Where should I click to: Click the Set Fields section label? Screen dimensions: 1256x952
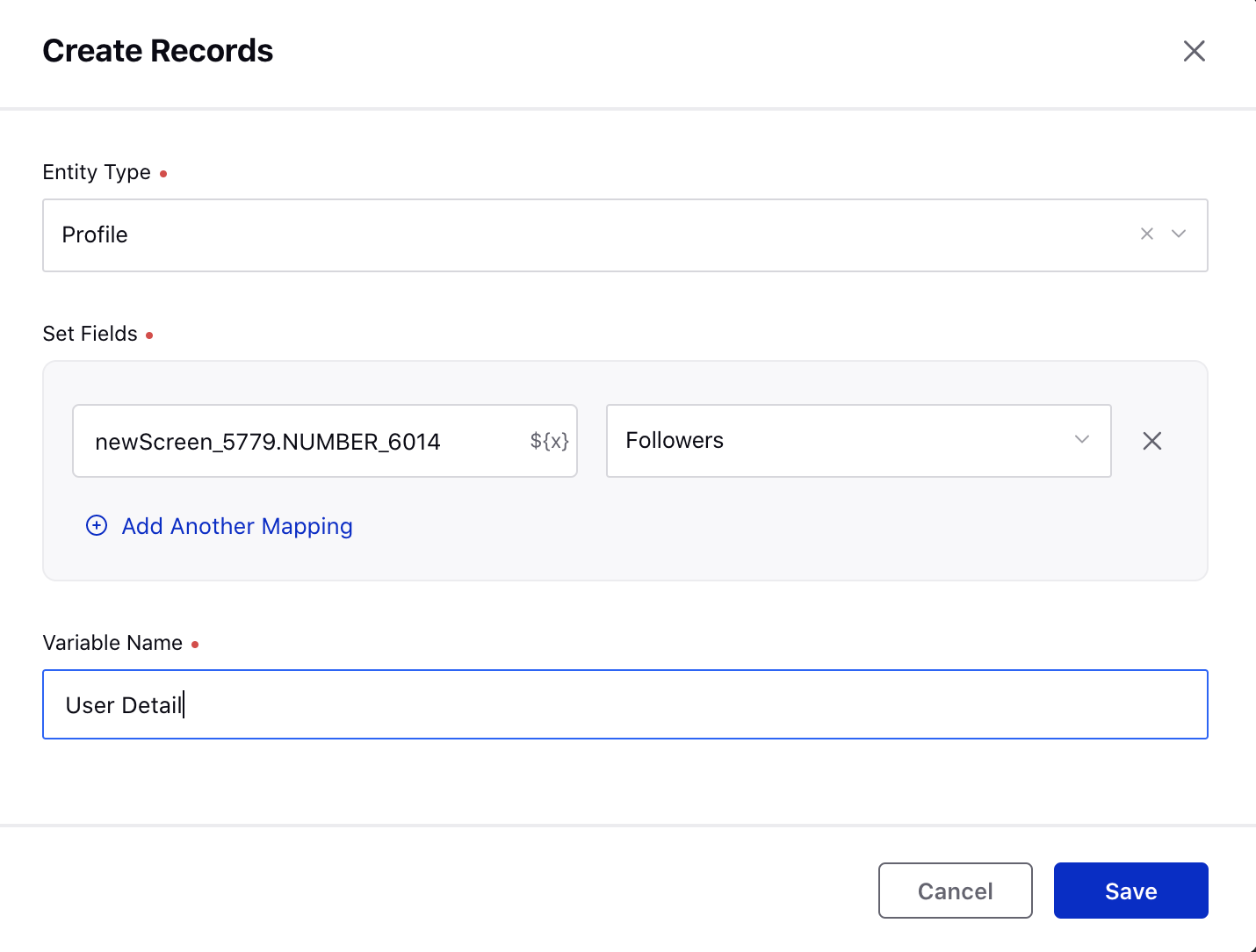pos(90,334)
